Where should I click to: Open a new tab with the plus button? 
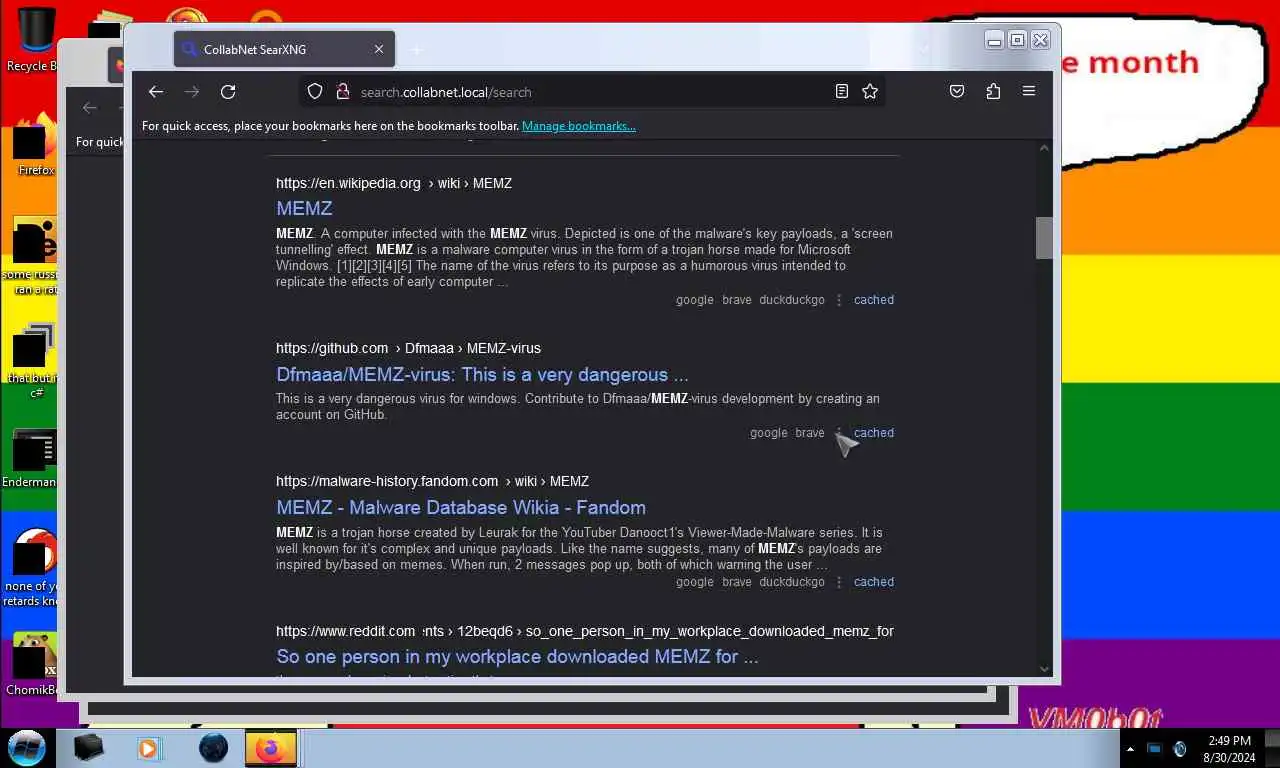(x=417, y=49)
